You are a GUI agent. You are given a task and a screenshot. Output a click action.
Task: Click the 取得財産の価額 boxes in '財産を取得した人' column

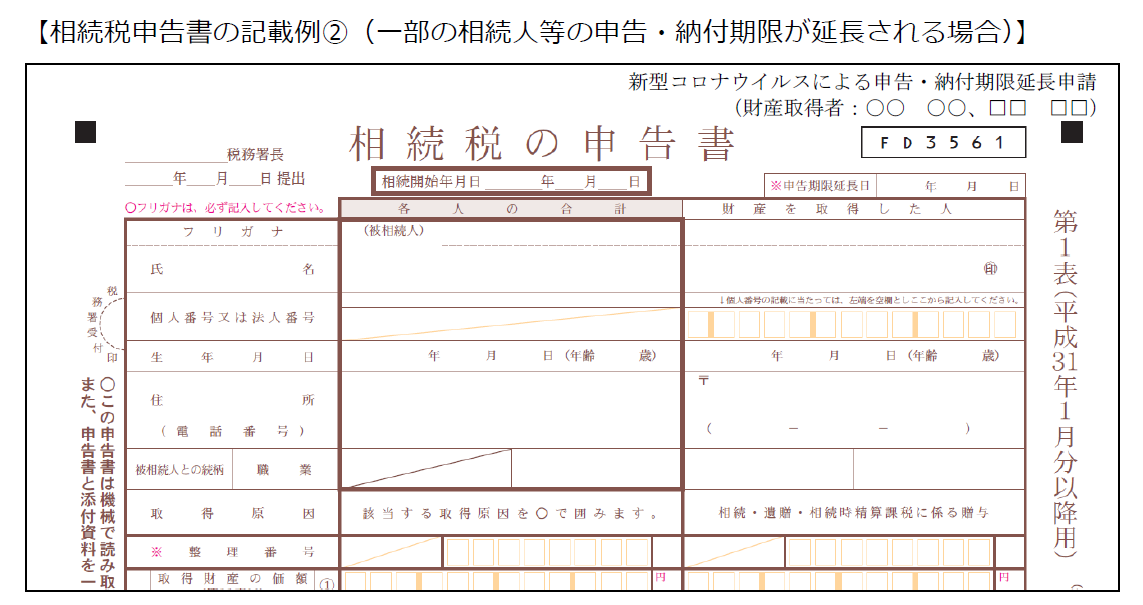tap(840, 580)
